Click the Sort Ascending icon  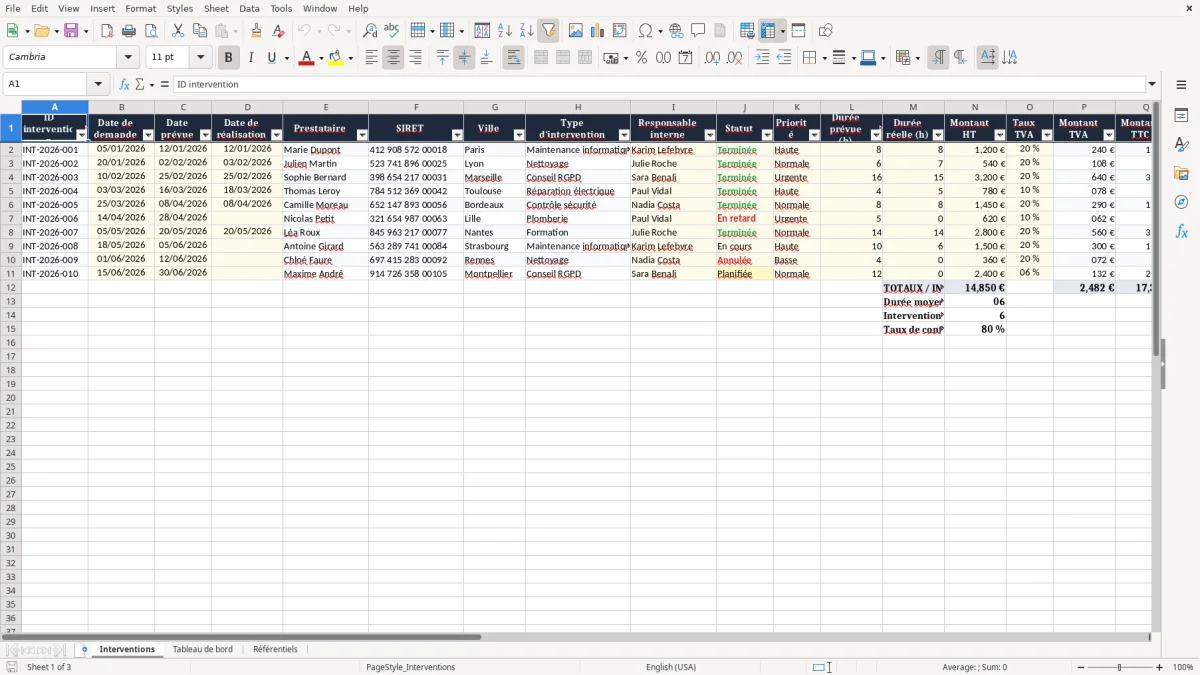(x=505, y=31)
